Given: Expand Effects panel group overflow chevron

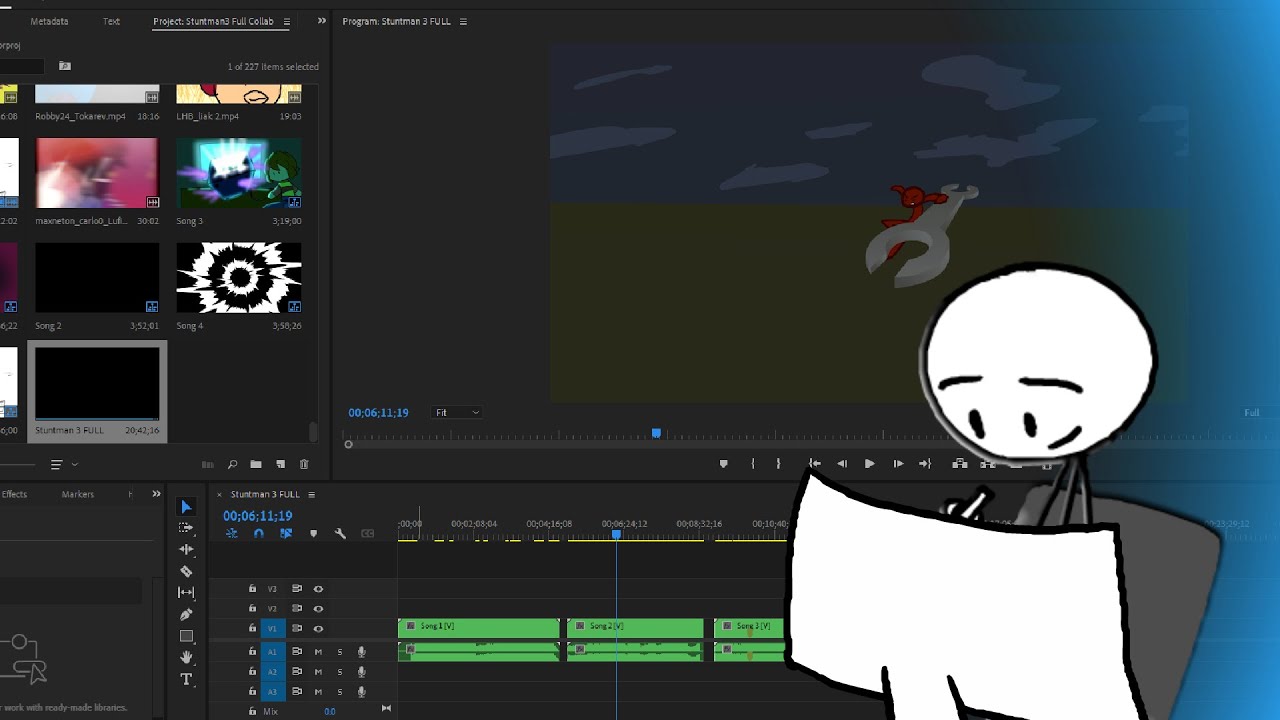Looking at the screenshot, I should 156,494.
